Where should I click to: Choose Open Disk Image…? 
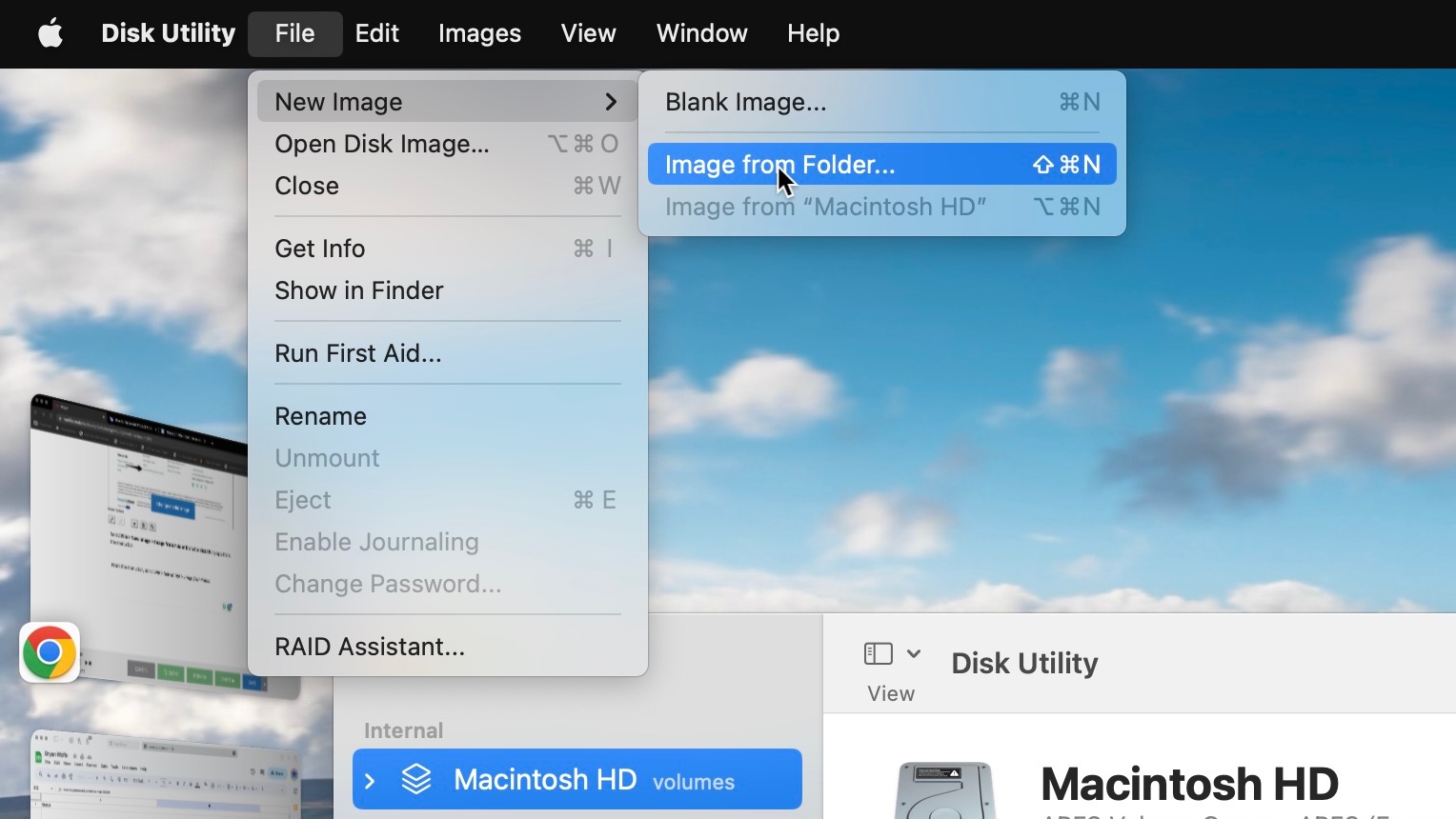click(447, 144)
